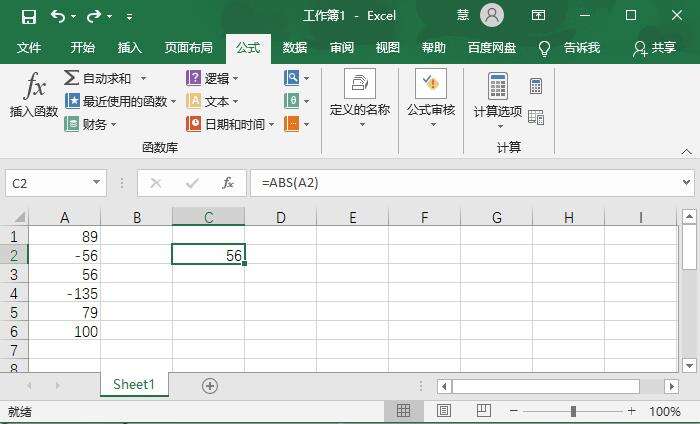Screen dimensions: 700x424
Task: Click the Name Box showing C2
Action: 48,183
